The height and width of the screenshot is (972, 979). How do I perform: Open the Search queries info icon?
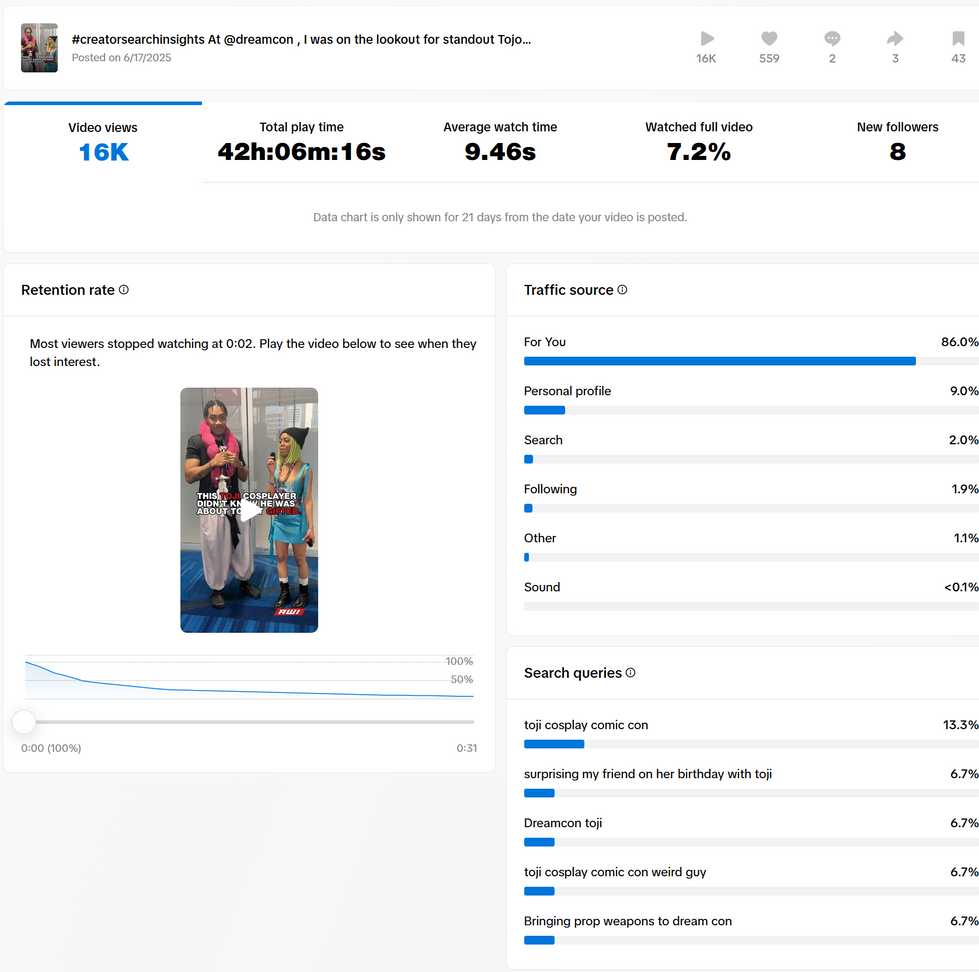click(631, 672)
